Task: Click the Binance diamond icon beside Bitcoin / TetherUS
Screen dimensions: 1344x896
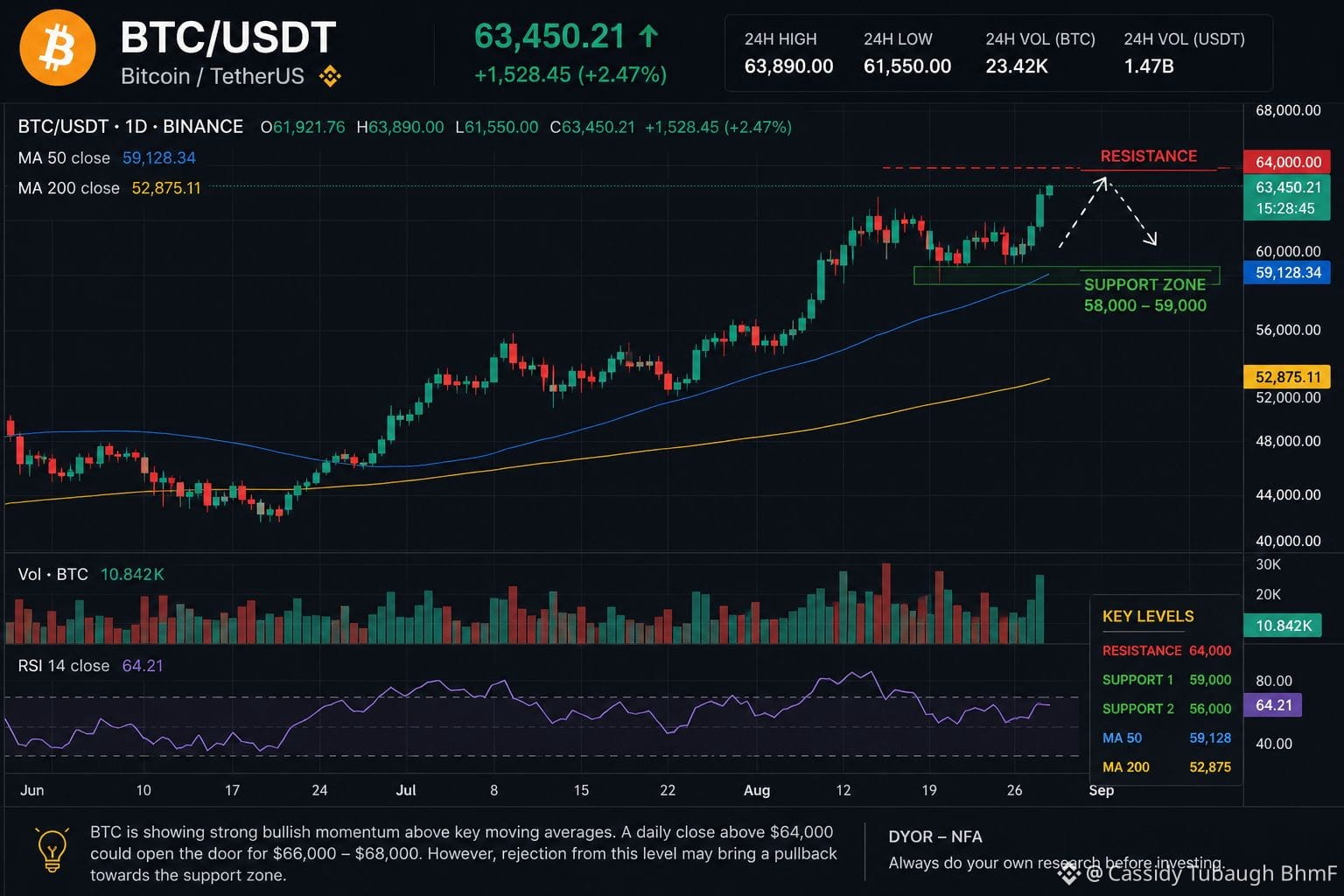Action: click(x=330, y=77)
